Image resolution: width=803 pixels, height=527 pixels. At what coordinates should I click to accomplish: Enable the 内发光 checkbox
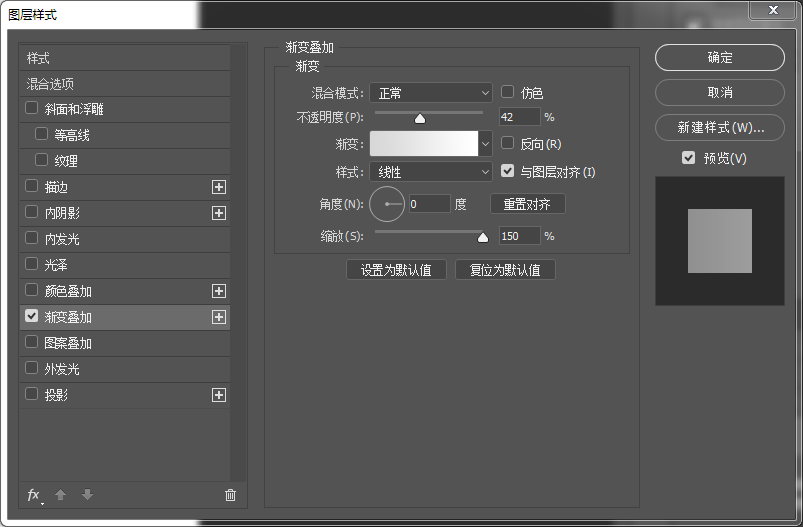click(31, 238)
